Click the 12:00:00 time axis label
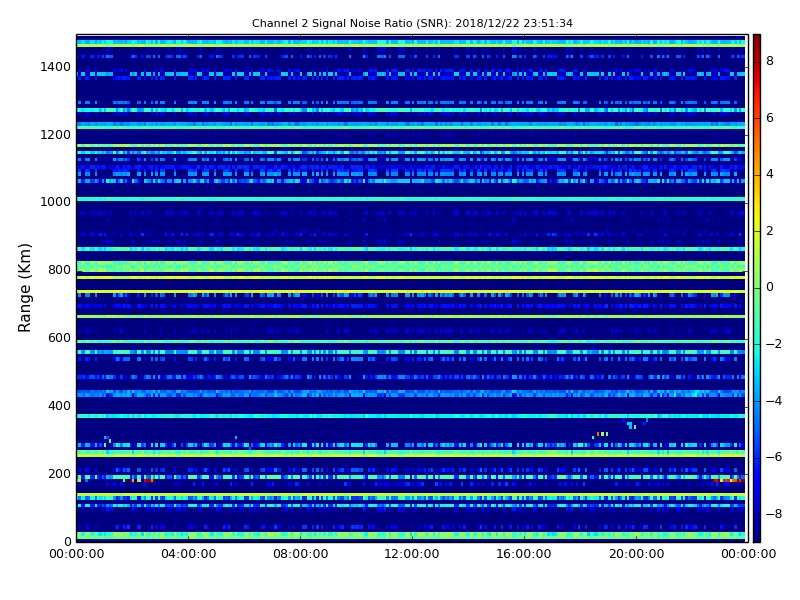The height and width of the screenshot is (600, 800). click(412, 554)
